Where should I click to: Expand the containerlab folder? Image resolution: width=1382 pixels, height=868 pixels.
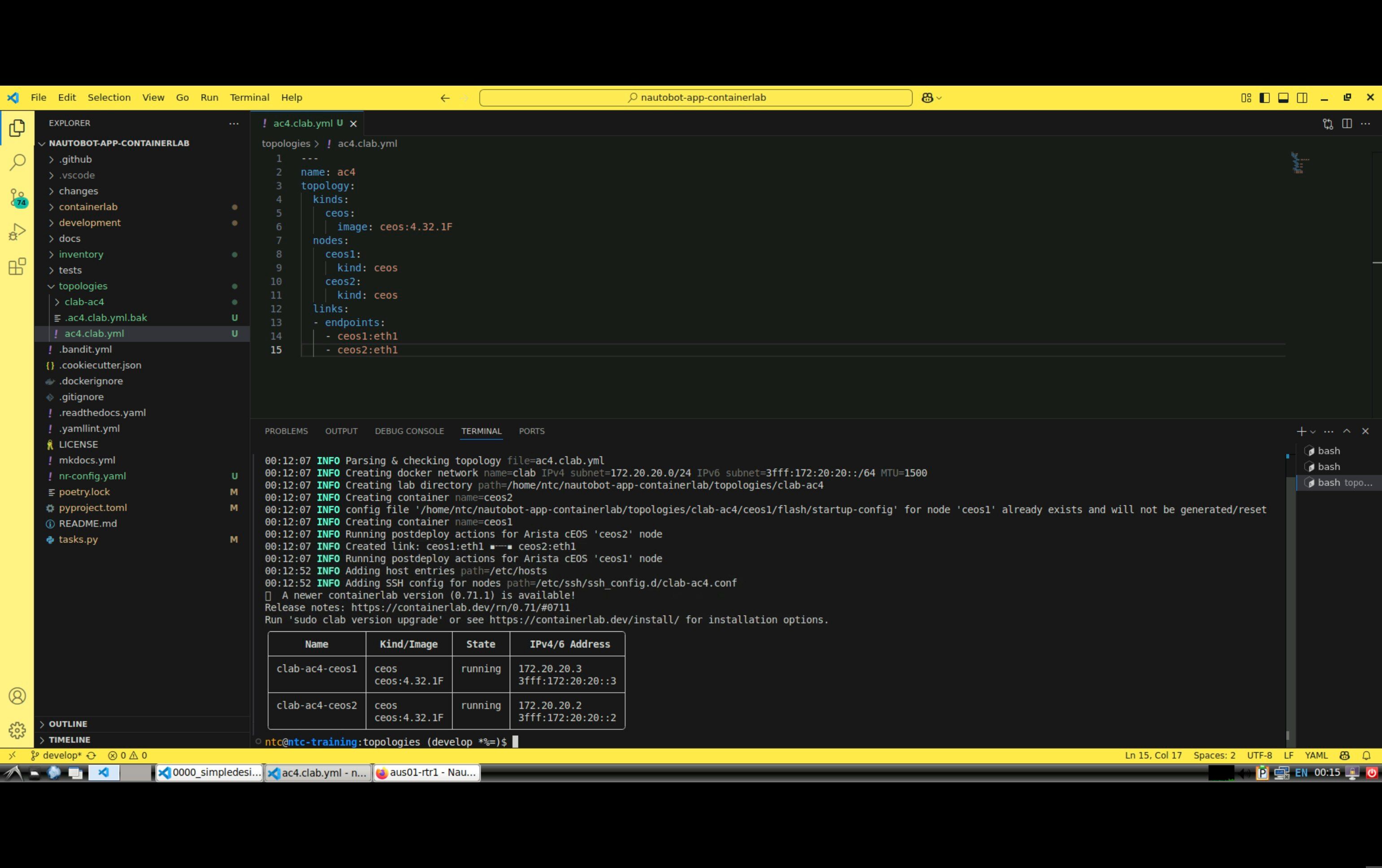click(x=88, y=207)
